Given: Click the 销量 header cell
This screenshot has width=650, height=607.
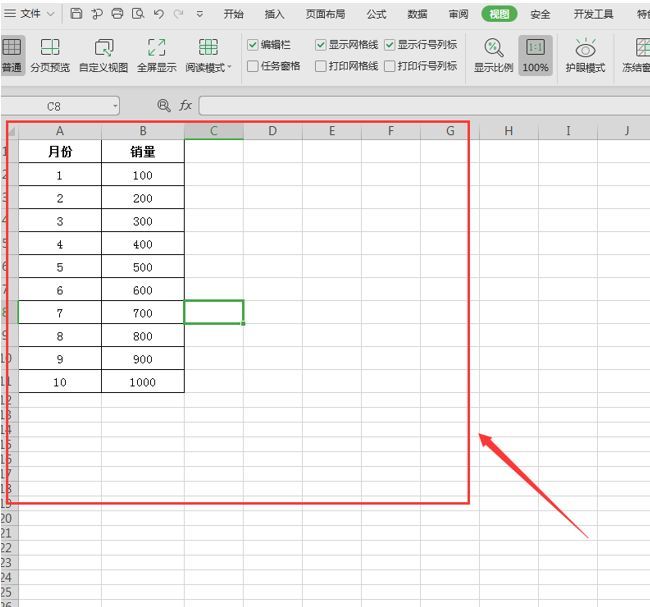Looking at the screenshot, I should (x=143, y=151).
